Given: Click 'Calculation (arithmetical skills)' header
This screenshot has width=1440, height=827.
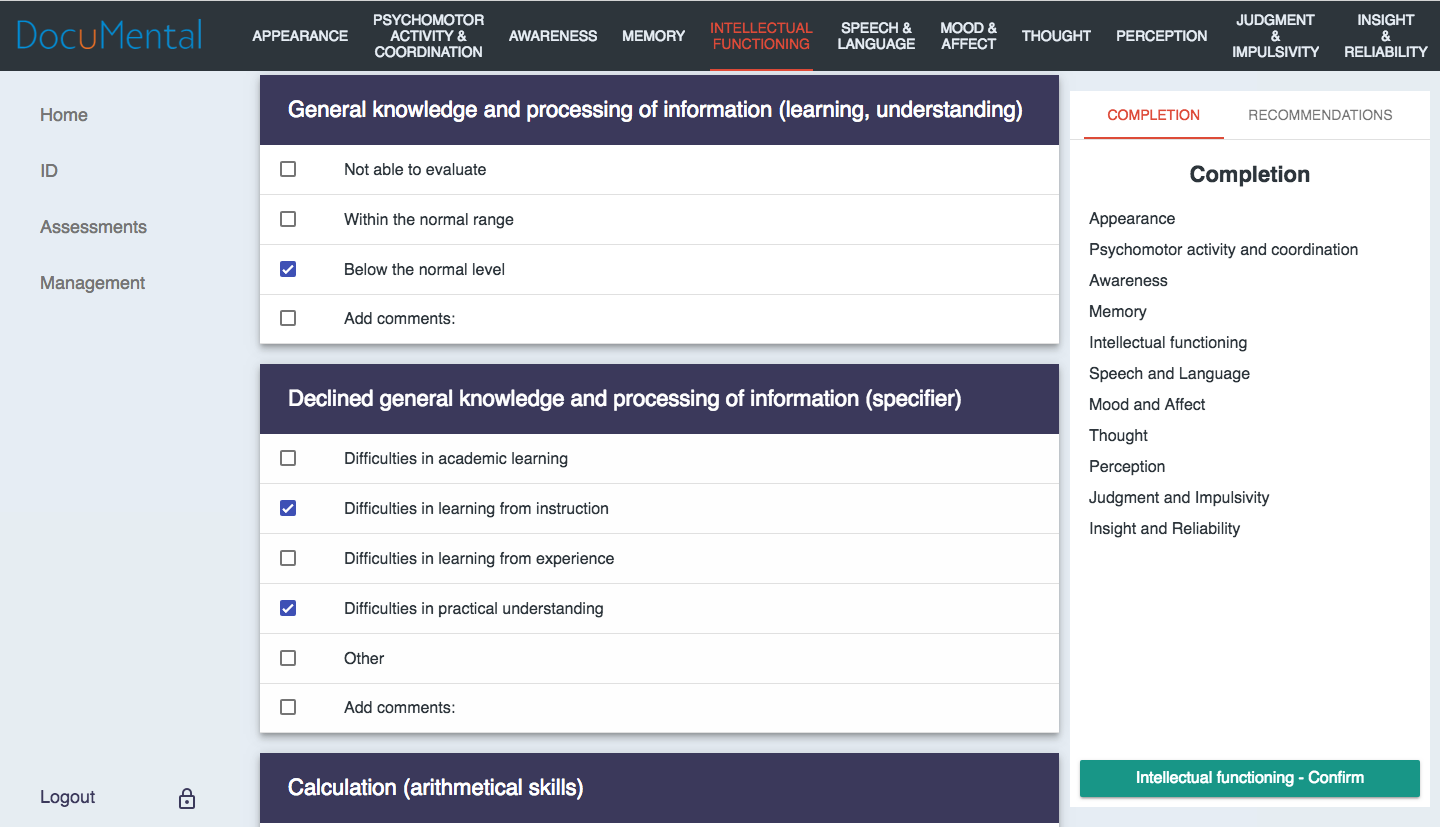Looking at the screenshot, I should [x=659, y=788].
